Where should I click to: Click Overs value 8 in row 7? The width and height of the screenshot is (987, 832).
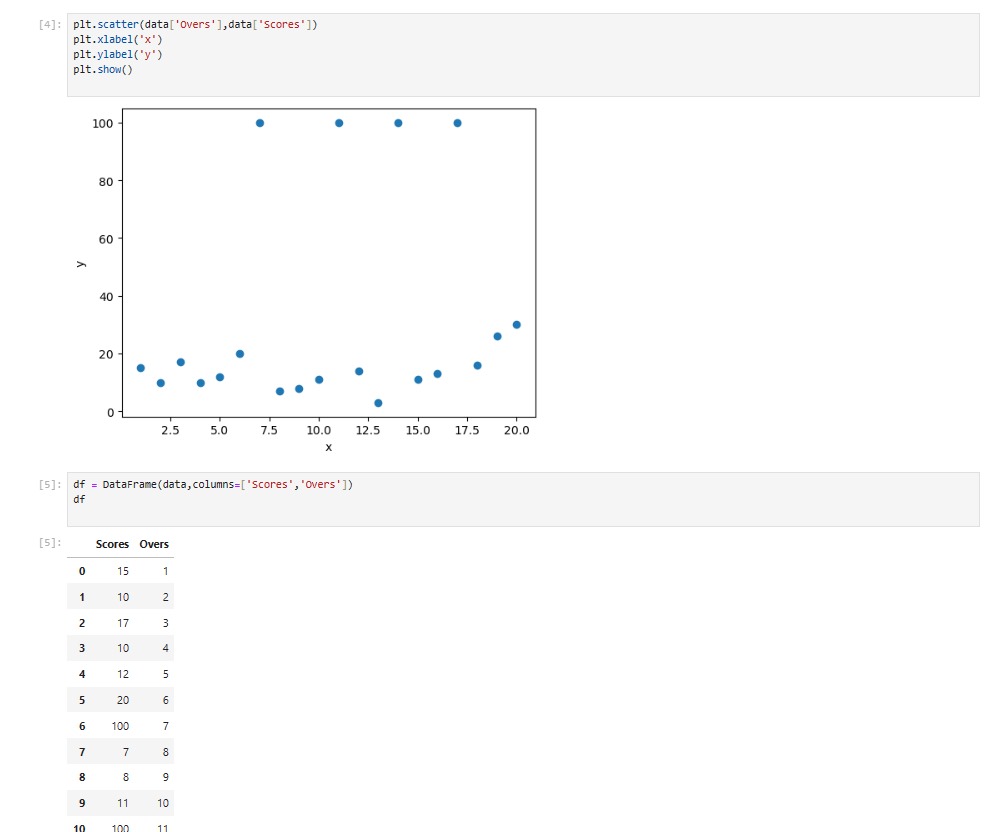tap(166, 752)
